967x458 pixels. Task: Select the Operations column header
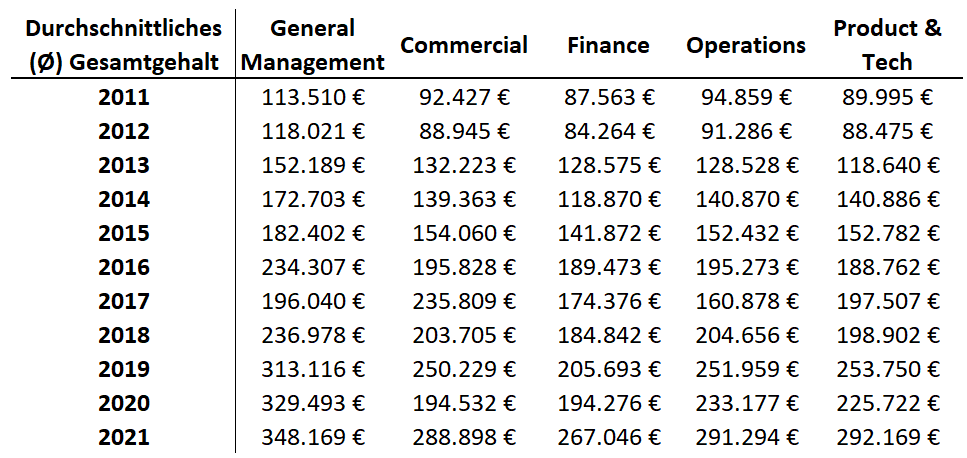pyautogui.click(x=746, y=45)
